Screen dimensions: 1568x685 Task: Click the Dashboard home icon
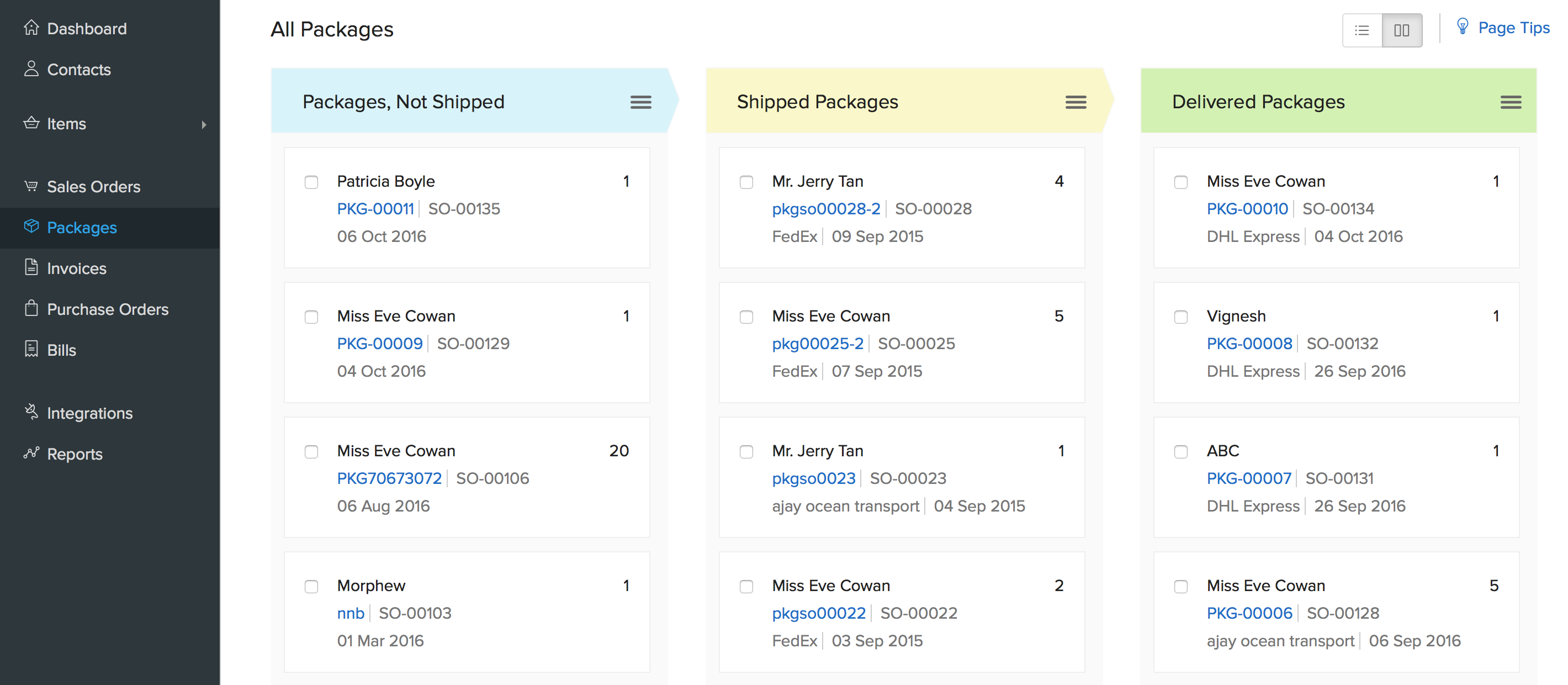(31, 28)
